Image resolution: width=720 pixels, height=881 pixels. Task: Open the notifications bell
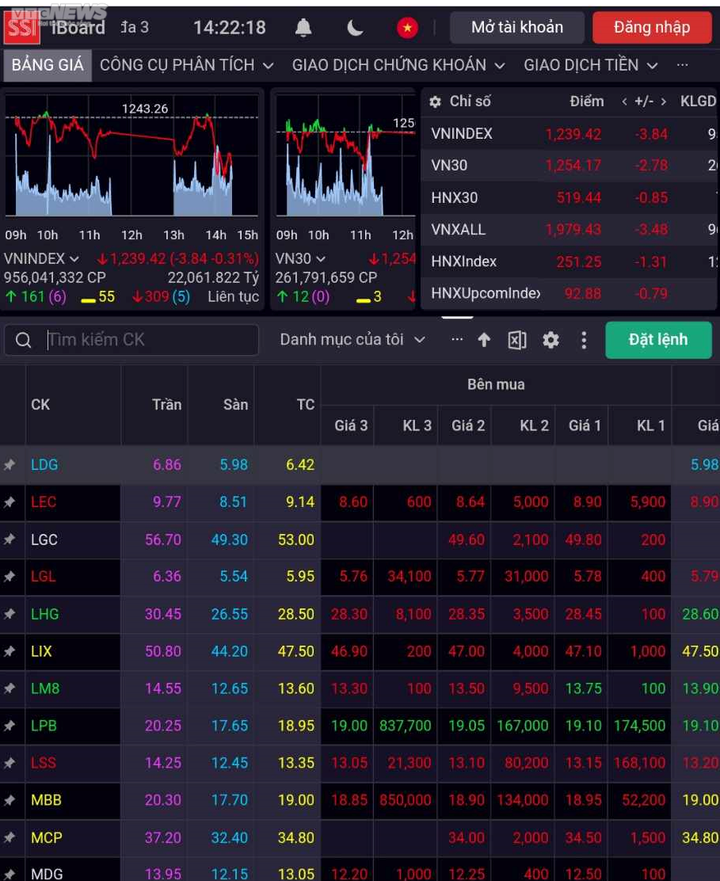303,28
